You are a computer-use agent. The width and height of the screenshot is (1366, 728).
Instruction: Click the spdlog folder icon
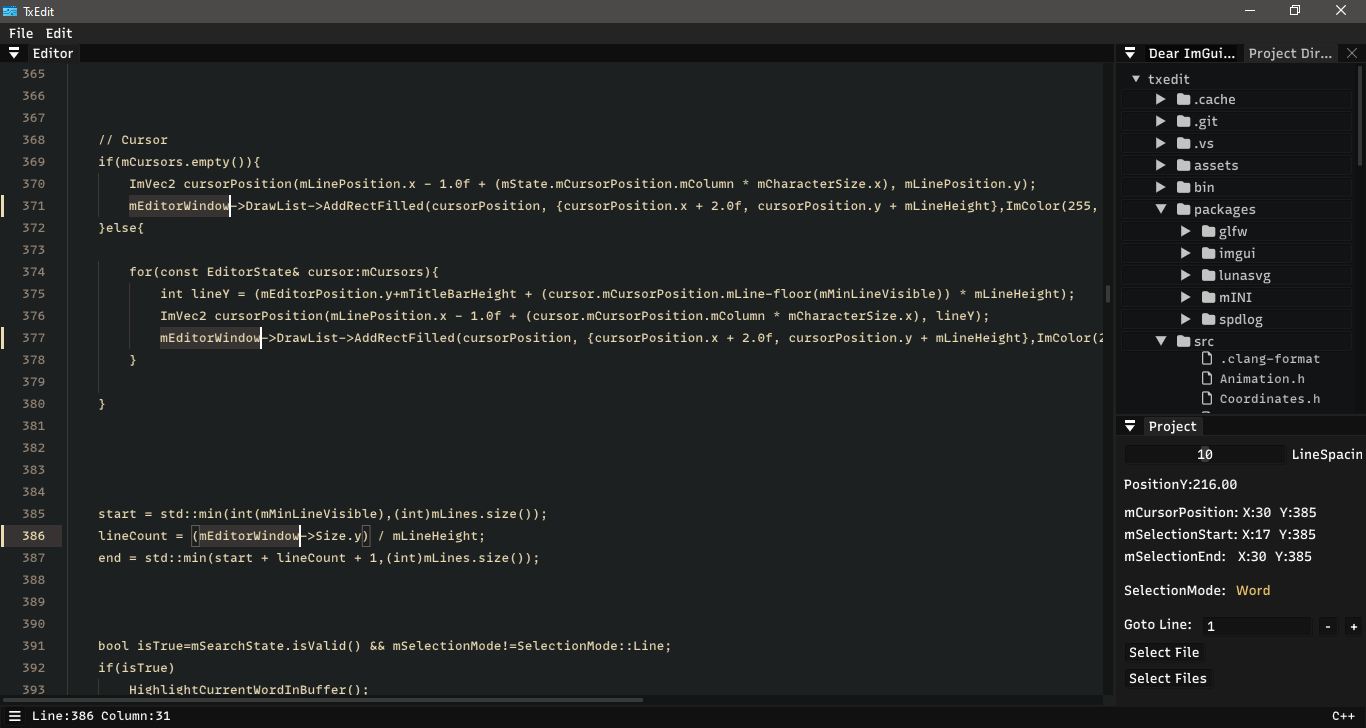pyautogui.click(x=1209, y=319)
